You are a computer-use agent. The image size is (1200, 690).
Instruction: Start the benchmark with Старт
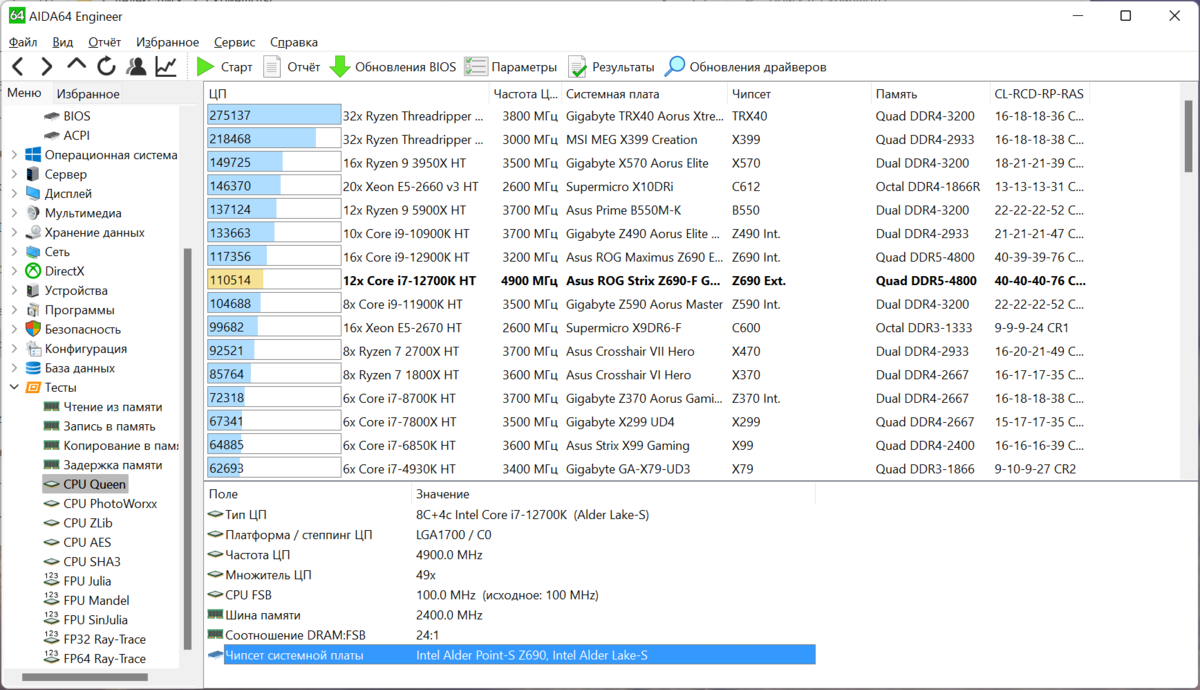pyautogui.click(x=224, y=67)
